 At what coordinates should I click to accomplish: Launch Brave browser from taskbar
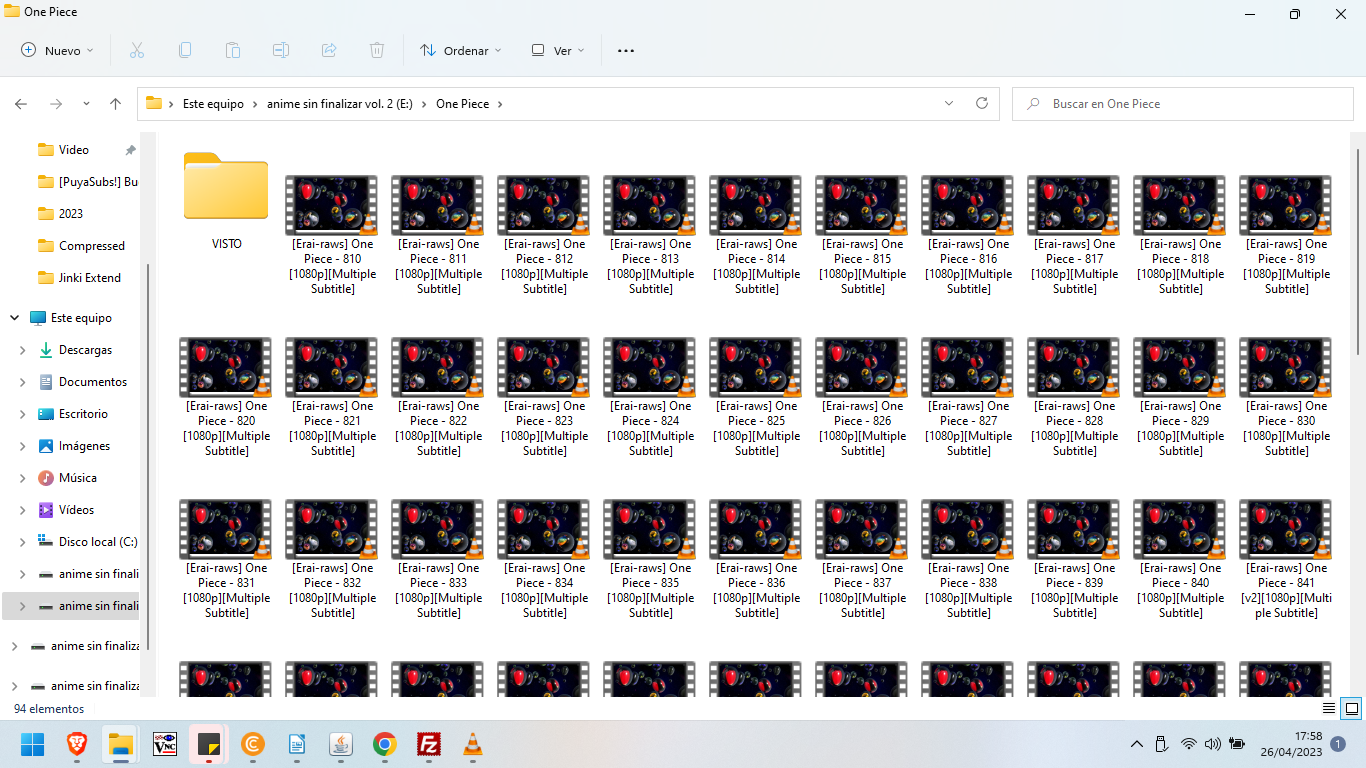click(77, 744)
